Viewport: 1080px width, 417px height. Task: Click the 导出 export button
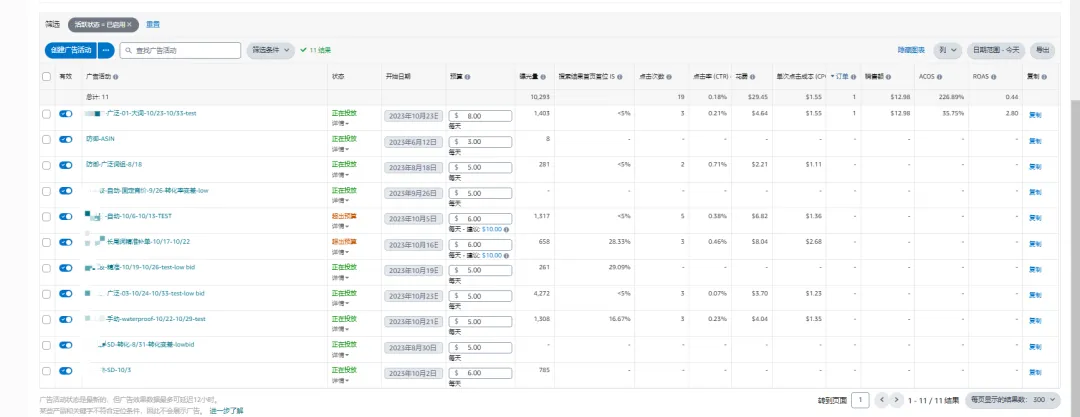pyautogui.click(x=1043, y=50)
